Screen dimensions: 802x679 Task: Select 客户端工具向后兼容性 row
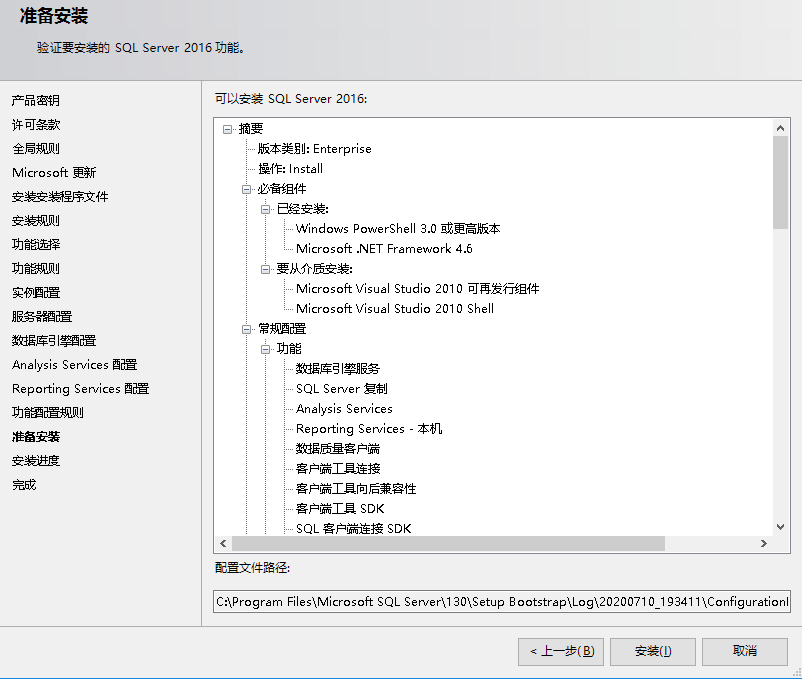click(356, 489)
